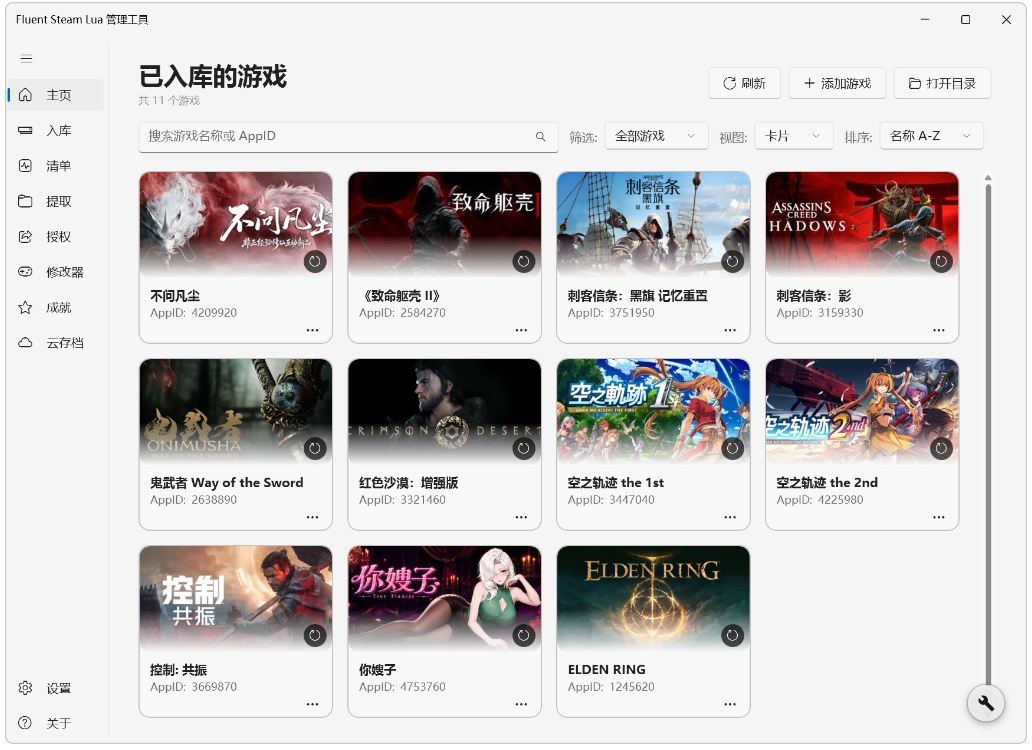
Task: Open more options for ELDEN RING card
Action: pos(730,704)
